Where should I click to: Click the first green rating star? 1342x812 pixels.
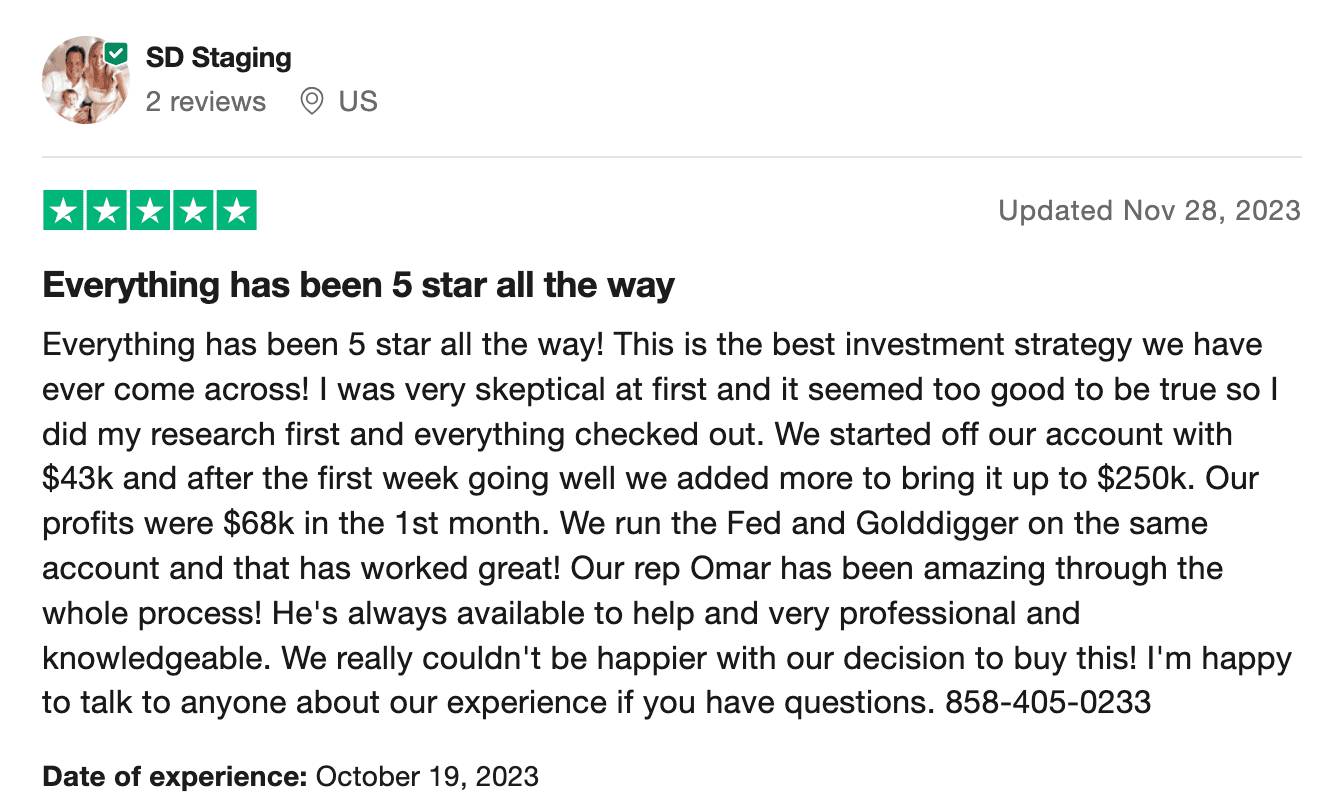click(x=64, y=211)
